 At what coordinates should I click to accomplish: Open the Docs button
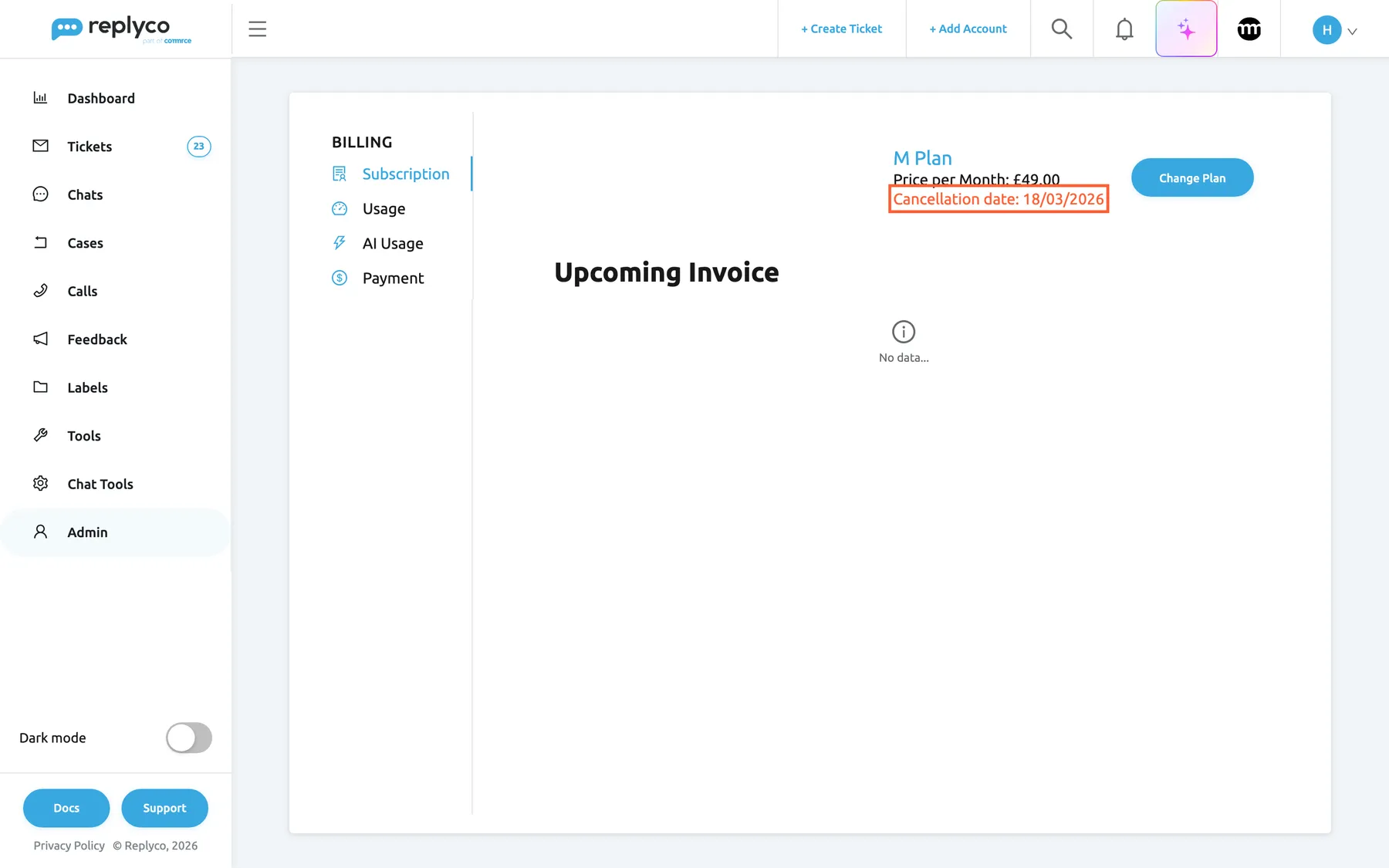pos(66,808)
